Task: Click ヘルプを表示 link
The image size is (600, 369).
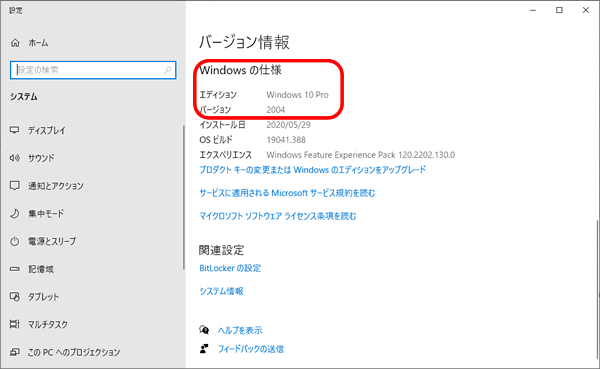Action: pyautogui.click(x=240, y=330)
